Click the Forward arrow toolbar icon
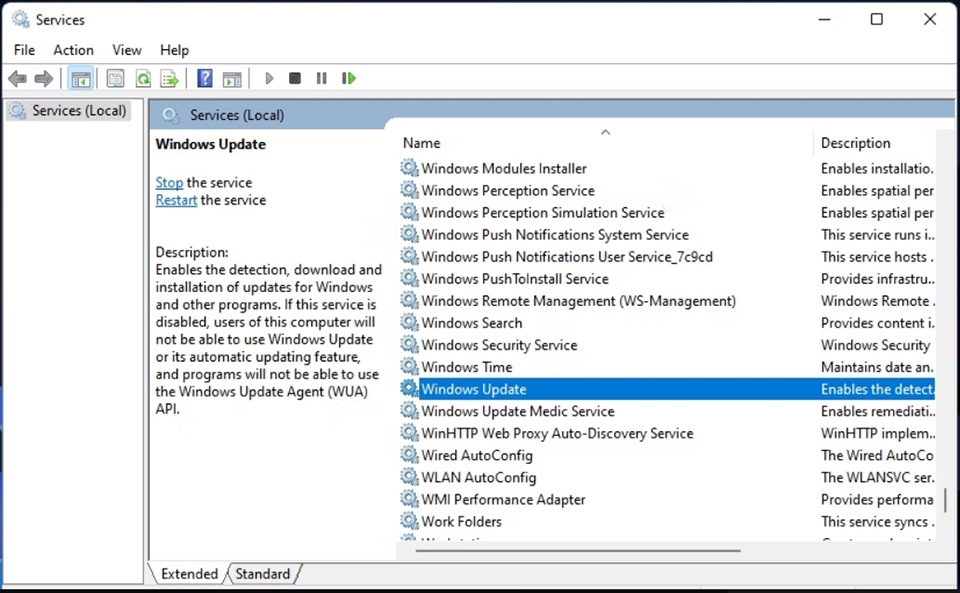 tap(44, 78)
